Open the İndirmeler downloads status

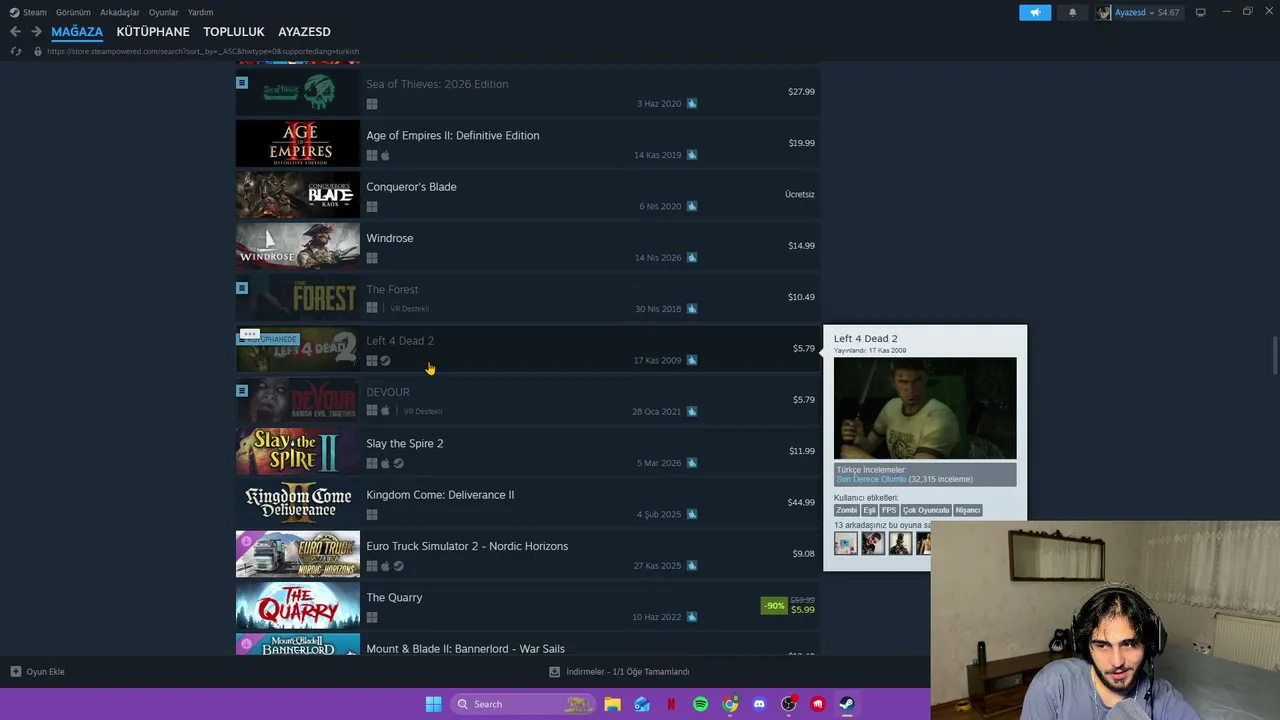click(620, 672)
